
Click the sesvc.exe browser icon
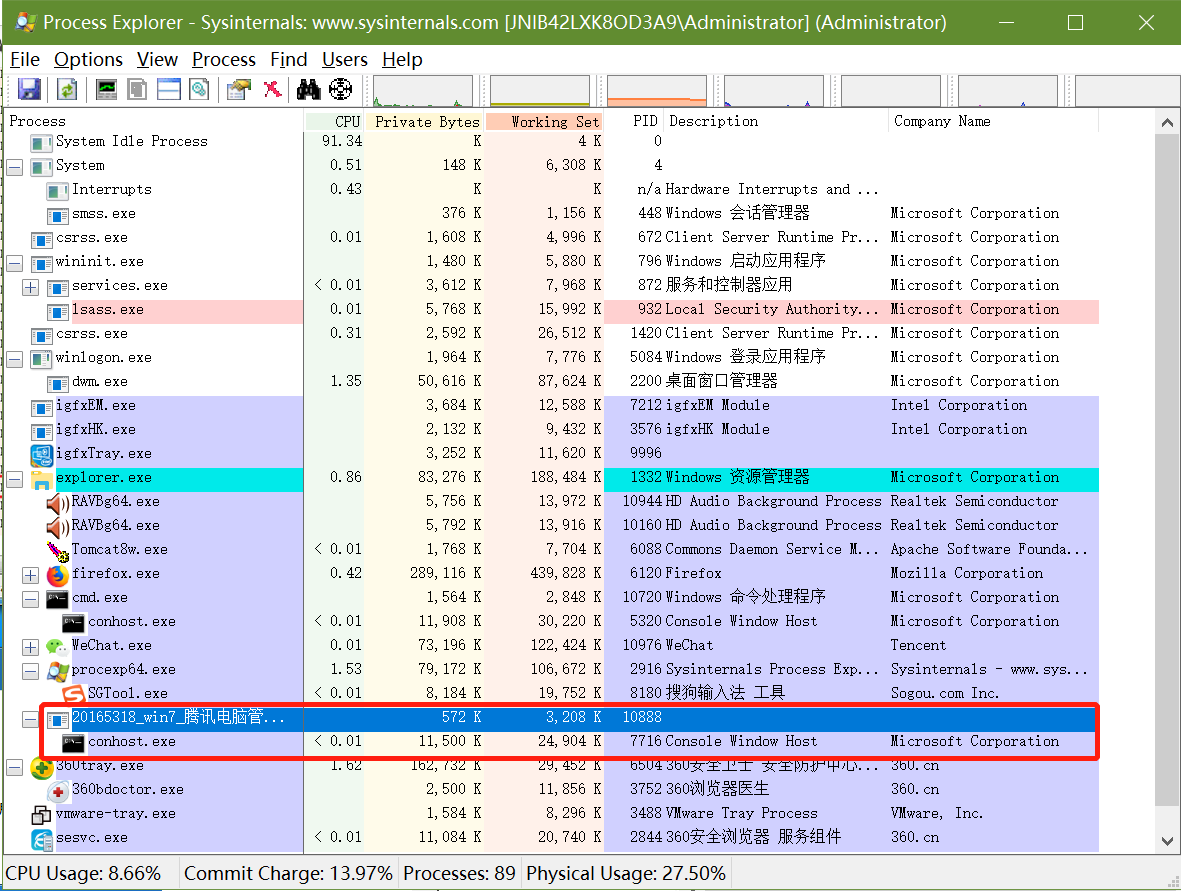41,839
